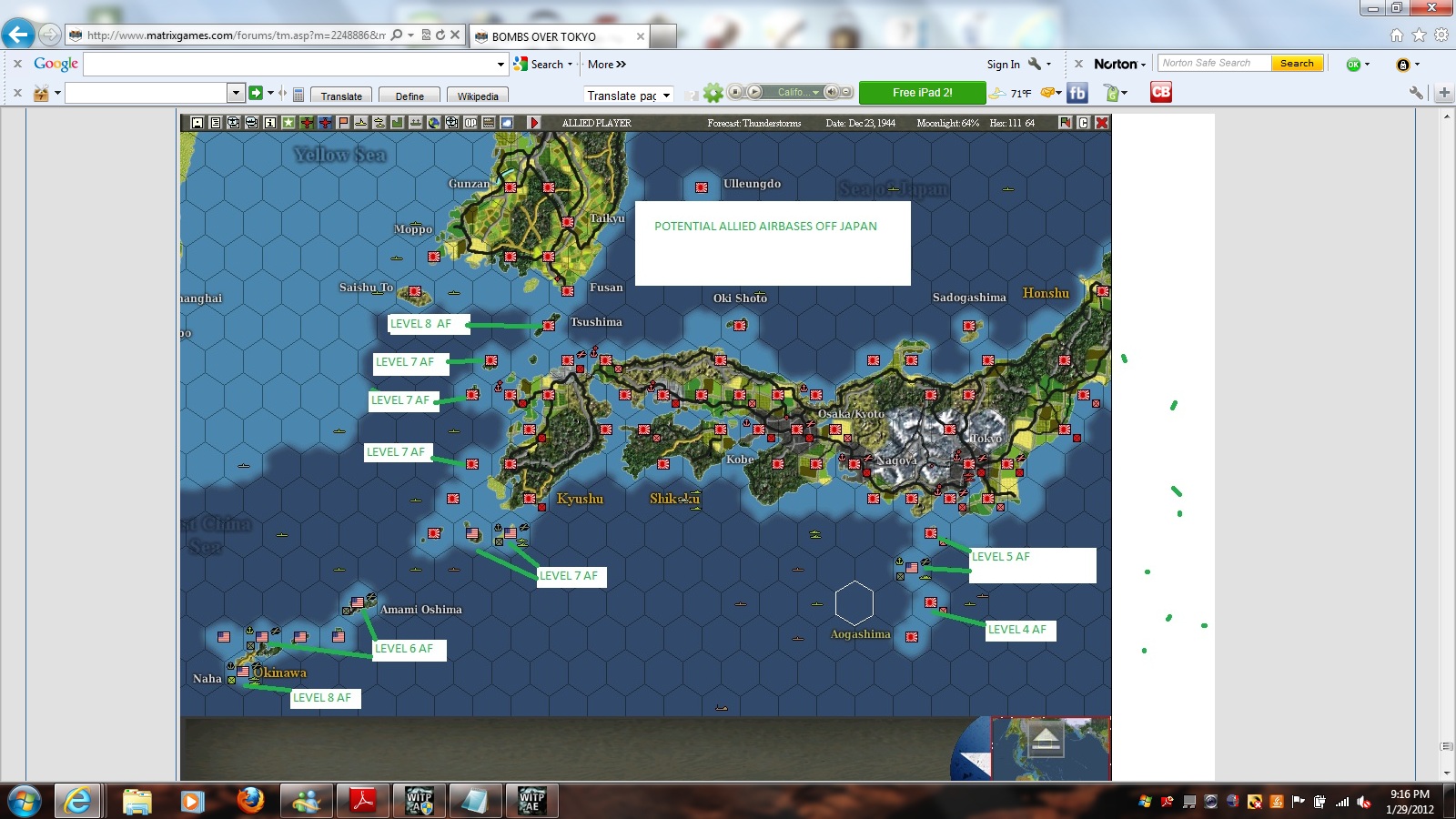The width and height of the screenshot is (1456, 819).
Task: Click the Tsushima hex on the map
Action: (550, 325)
